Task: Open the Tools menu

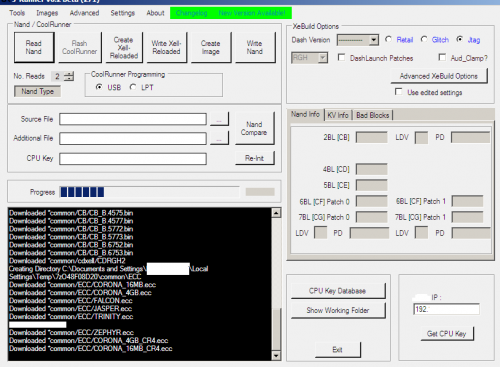Action: pyautogui.click(x=17, y=13)
